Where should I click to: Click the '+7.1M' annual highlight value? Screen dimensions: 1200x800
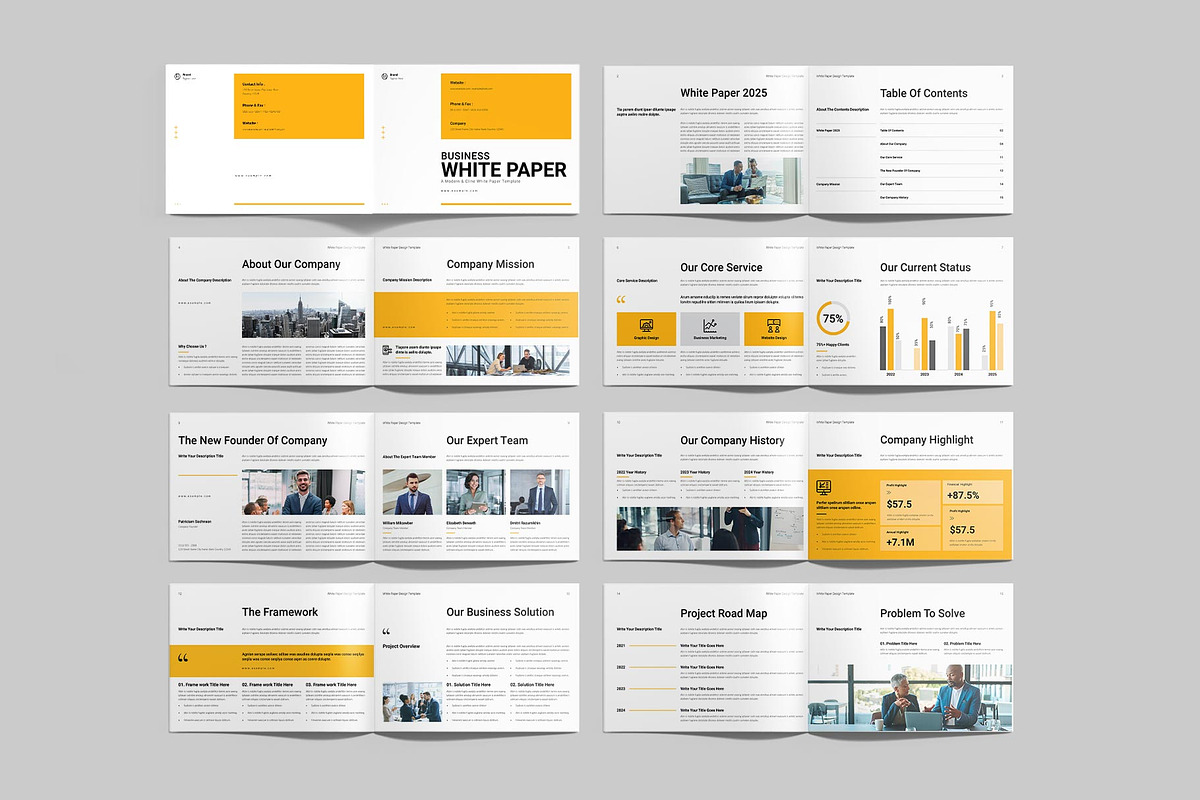(x=901, y=542)
